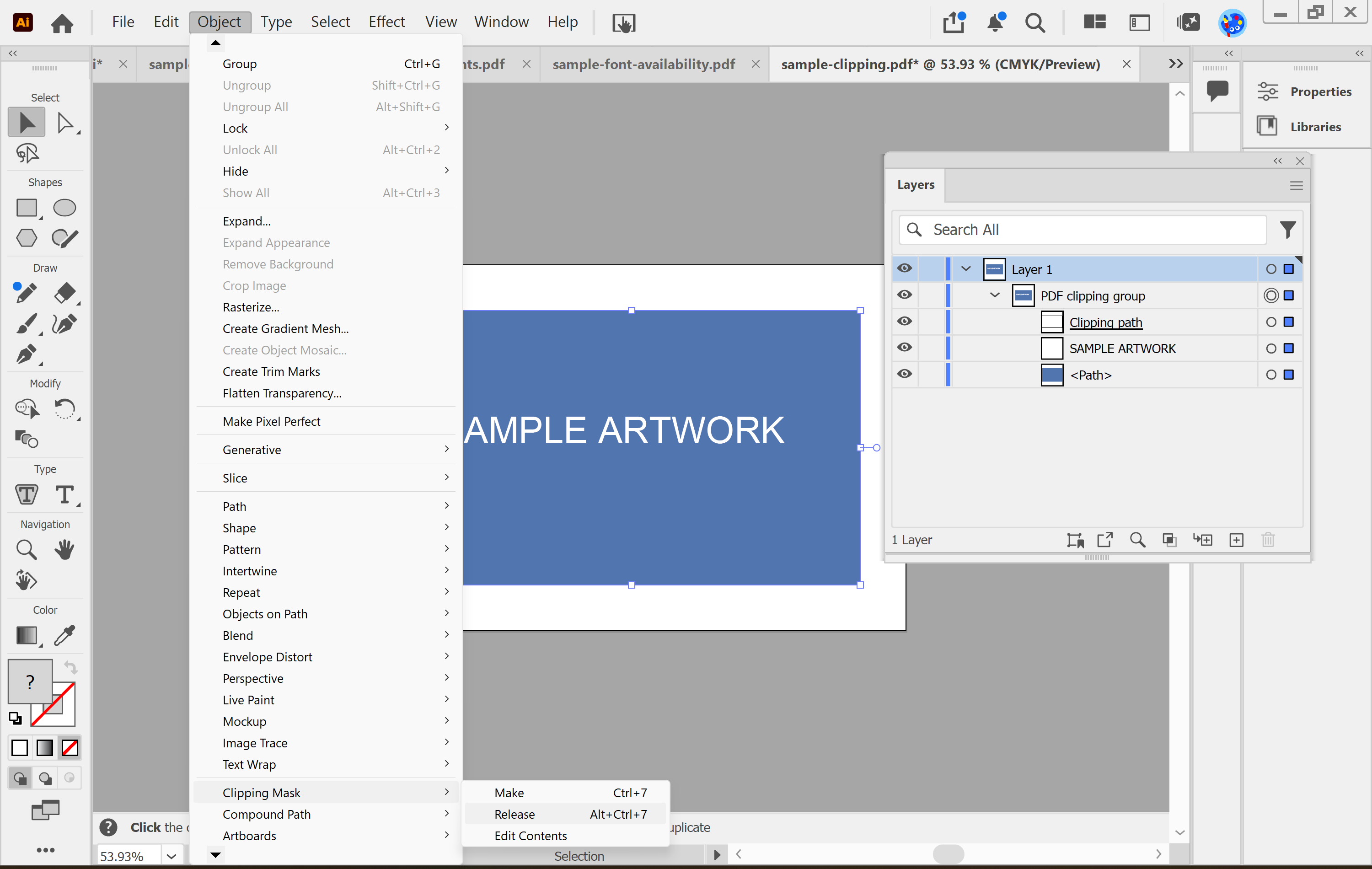This screenshot has width=1372, height=869.
Task: Select the Lasso tool
Action: (27, 153)
